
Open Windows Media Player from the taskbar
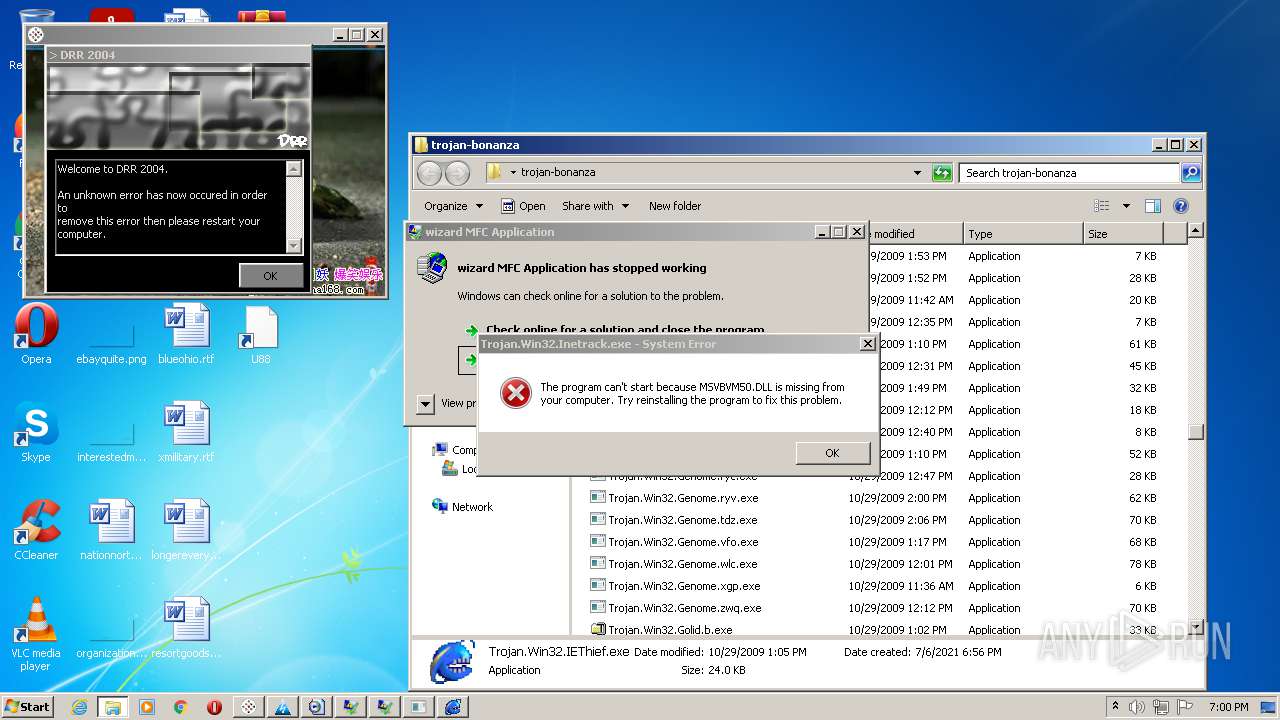[x=147, y=706]
